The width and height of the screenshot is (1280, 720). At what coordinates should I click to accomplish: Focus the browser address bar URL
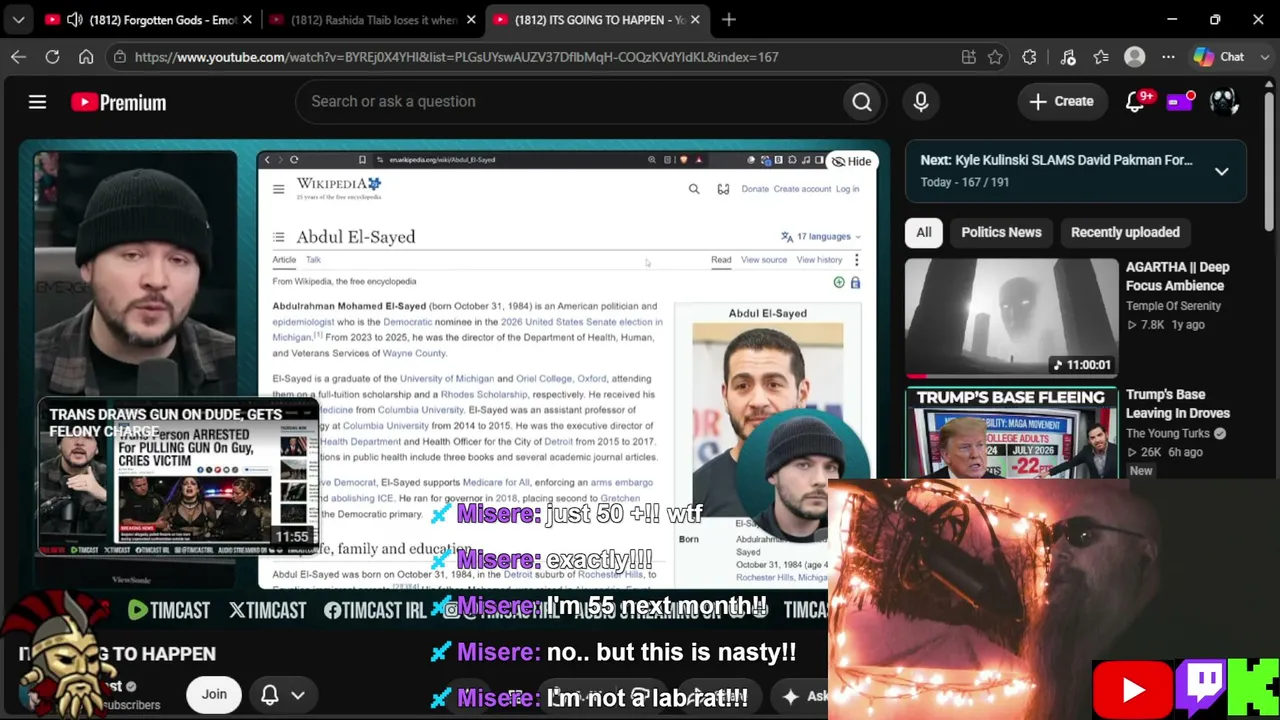pos(456,57)
